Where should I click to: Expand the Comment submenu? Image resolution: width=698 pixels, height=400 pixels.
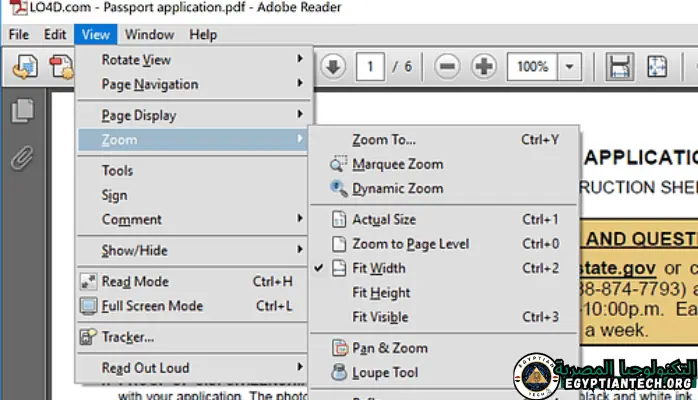click(192, 219)
